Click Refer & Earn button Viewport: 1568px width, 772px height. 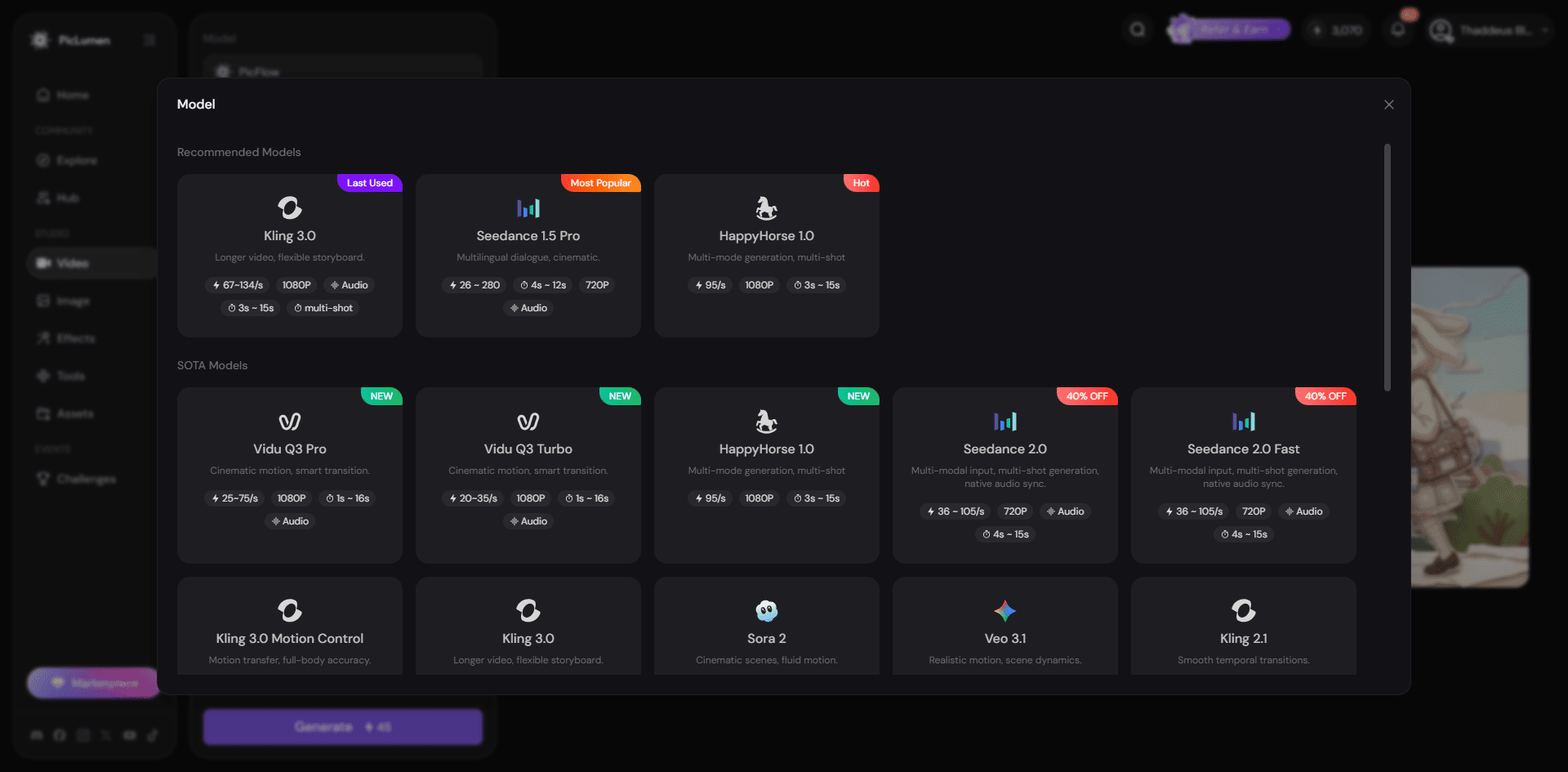point(1232,30)
